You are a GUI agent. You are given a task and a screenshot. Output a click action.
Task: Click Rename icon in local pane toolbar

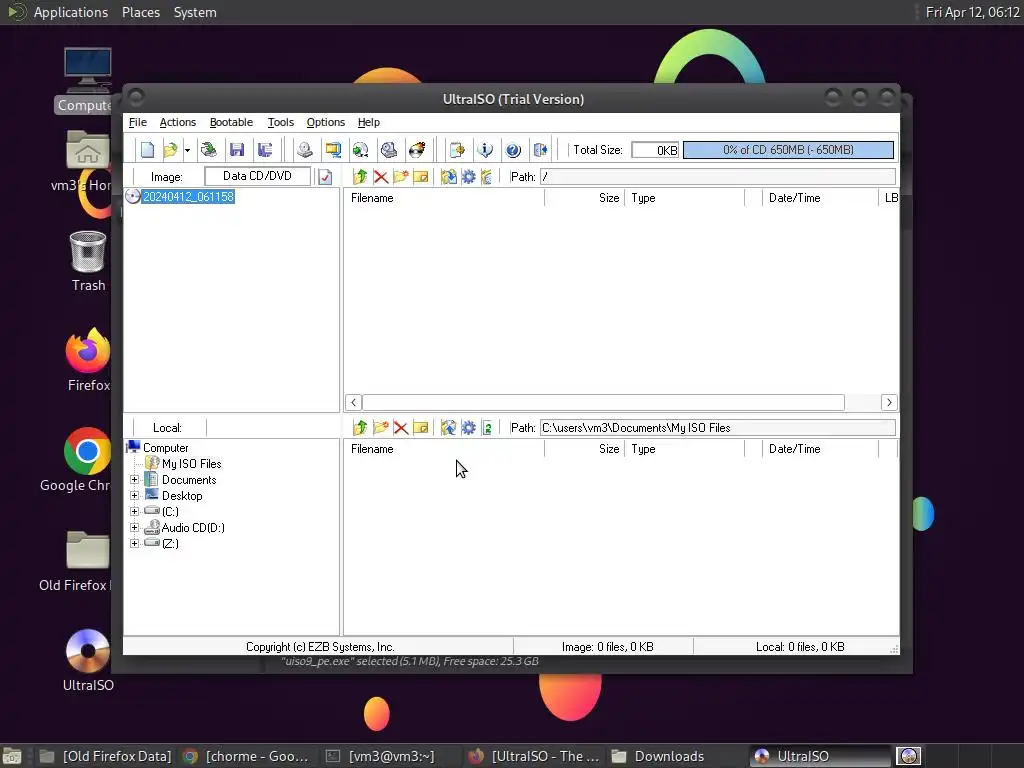click(x=421, y=428)
